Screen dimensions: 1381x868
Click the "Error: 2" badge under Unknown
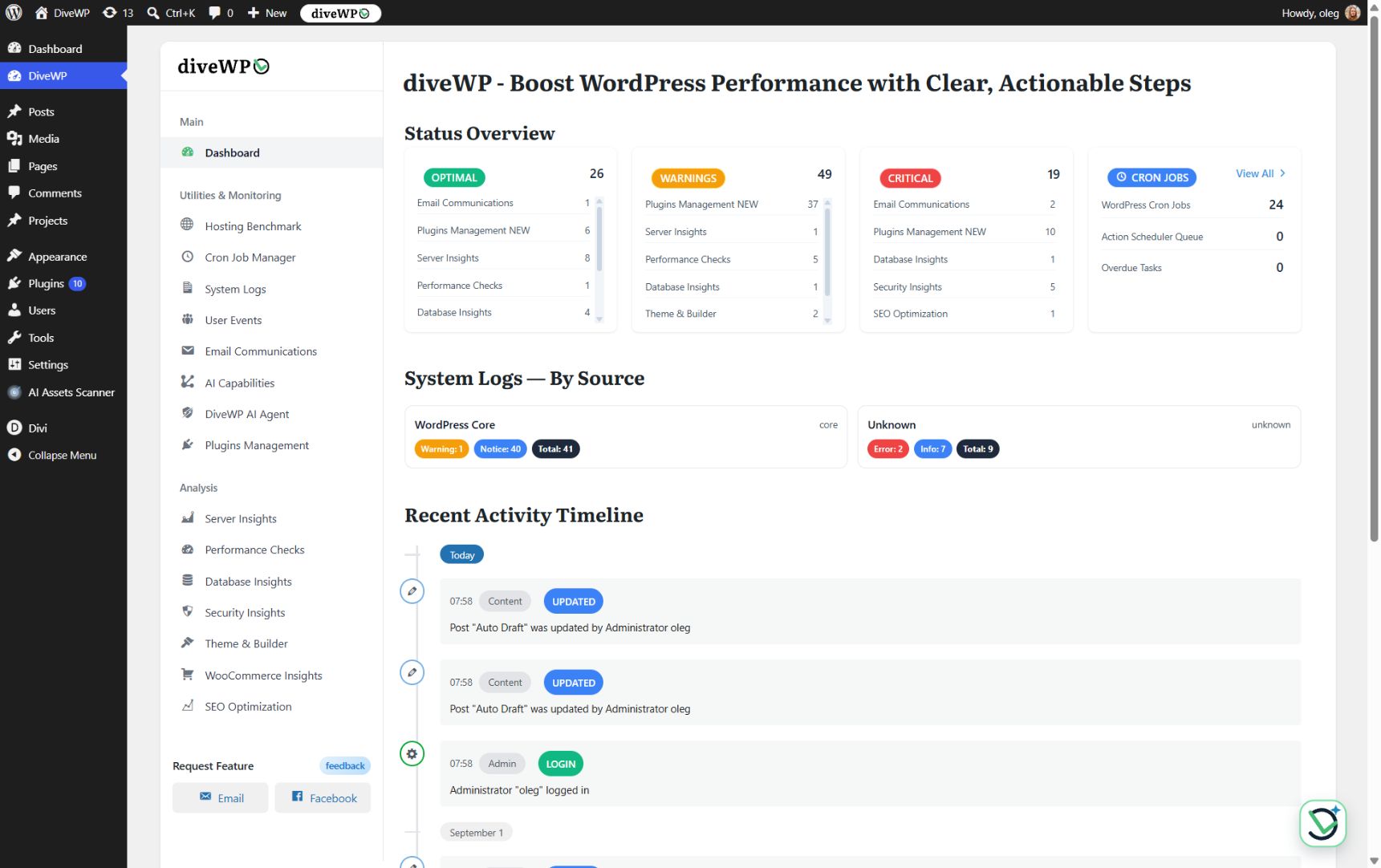pos(888,449)
